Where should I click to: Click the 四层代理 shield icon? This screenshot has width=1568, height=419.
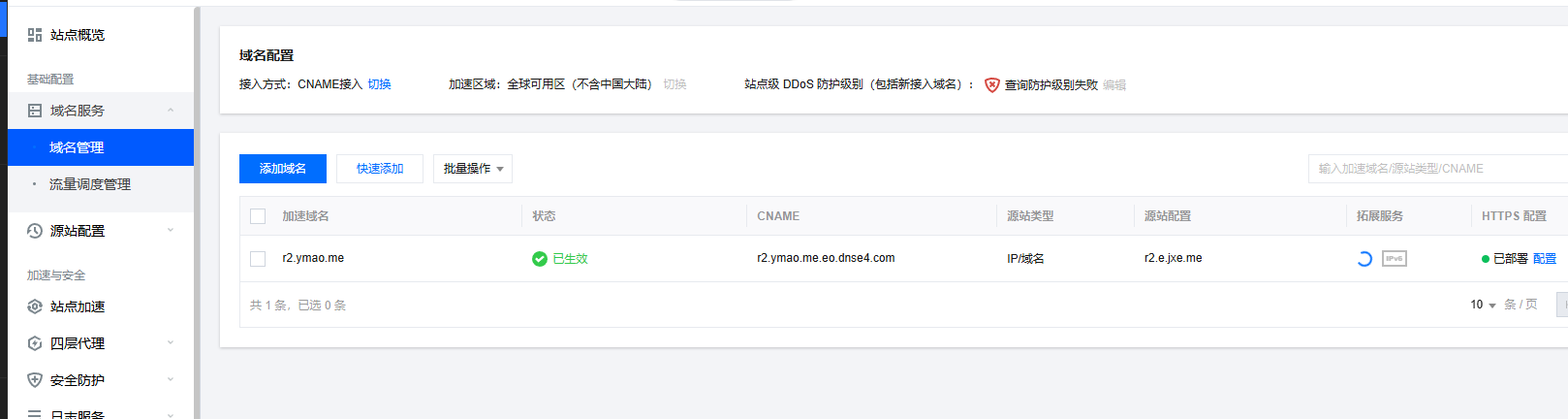(x=35, y=343)
